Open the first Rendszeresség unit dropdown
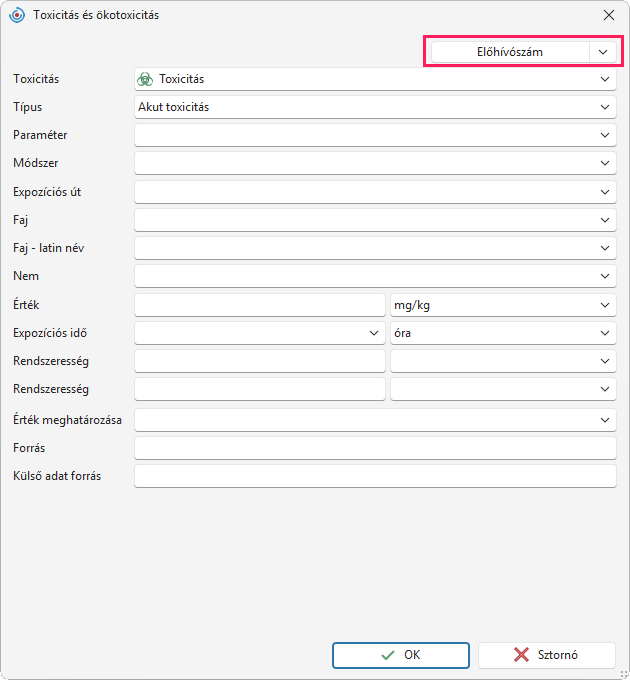This screenshot has width=630, height=680. pyautogui.click(x=503, y=361)
